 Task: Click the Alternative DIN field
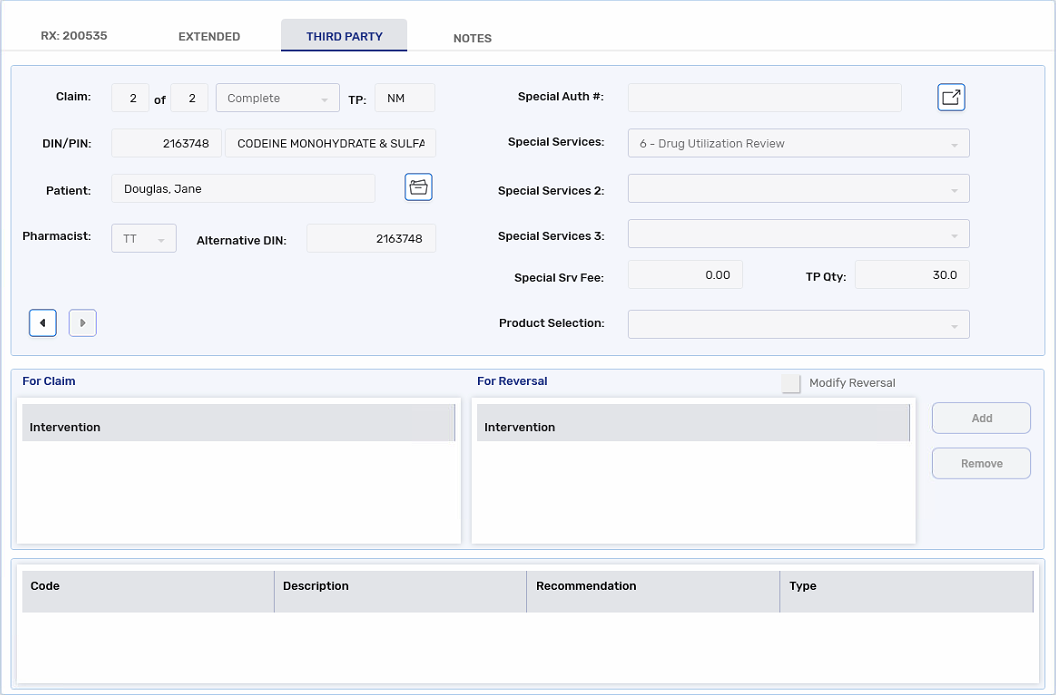(x=371, y=239)
